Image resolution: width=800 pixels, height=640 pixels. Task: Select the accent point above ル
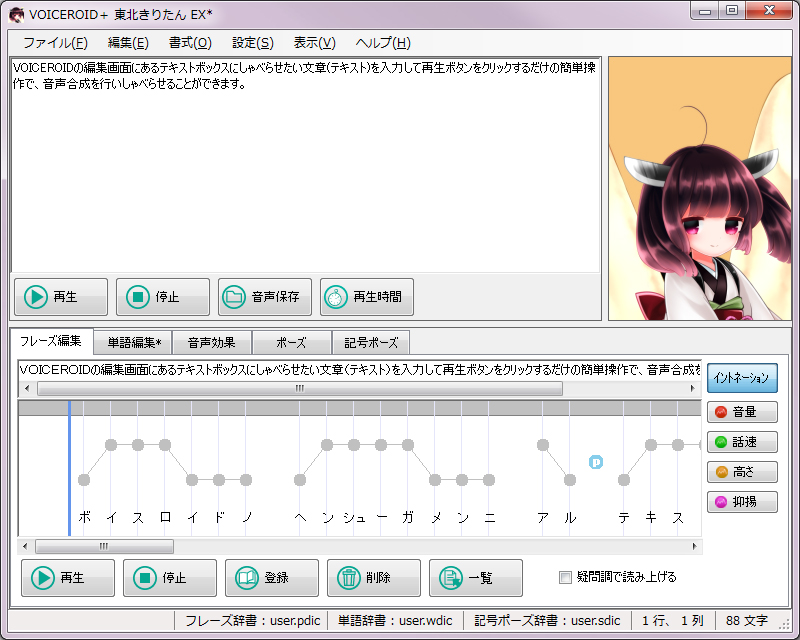[x=570, y=480]
